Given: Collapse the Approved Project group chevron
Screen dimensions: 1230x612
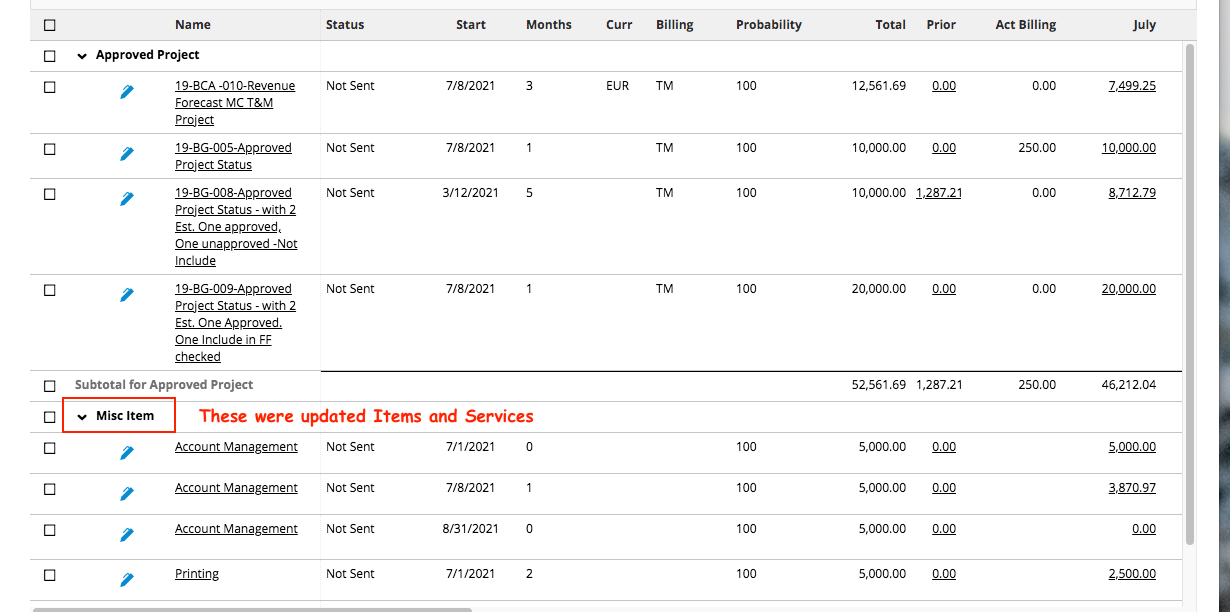Looking at the screenshot, I should click(82, 56).
